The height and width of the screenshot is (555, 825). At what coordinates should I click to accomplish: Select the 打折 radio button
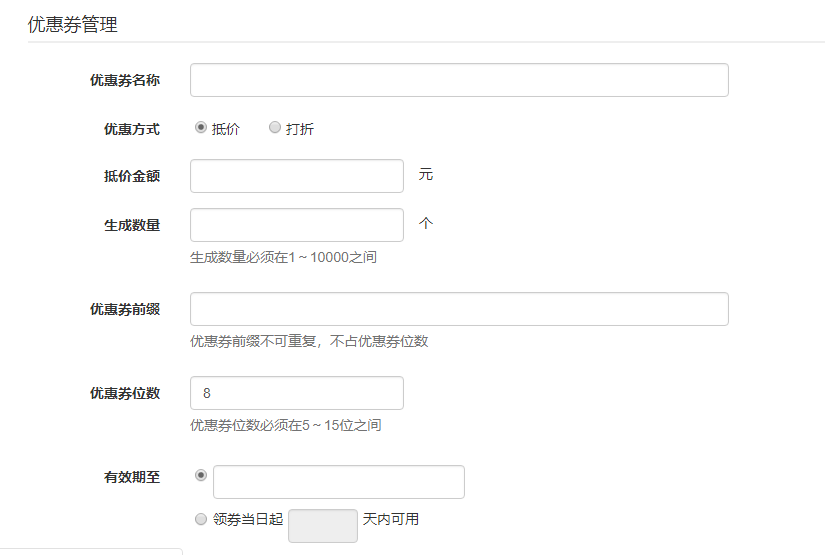pos(275,128)
